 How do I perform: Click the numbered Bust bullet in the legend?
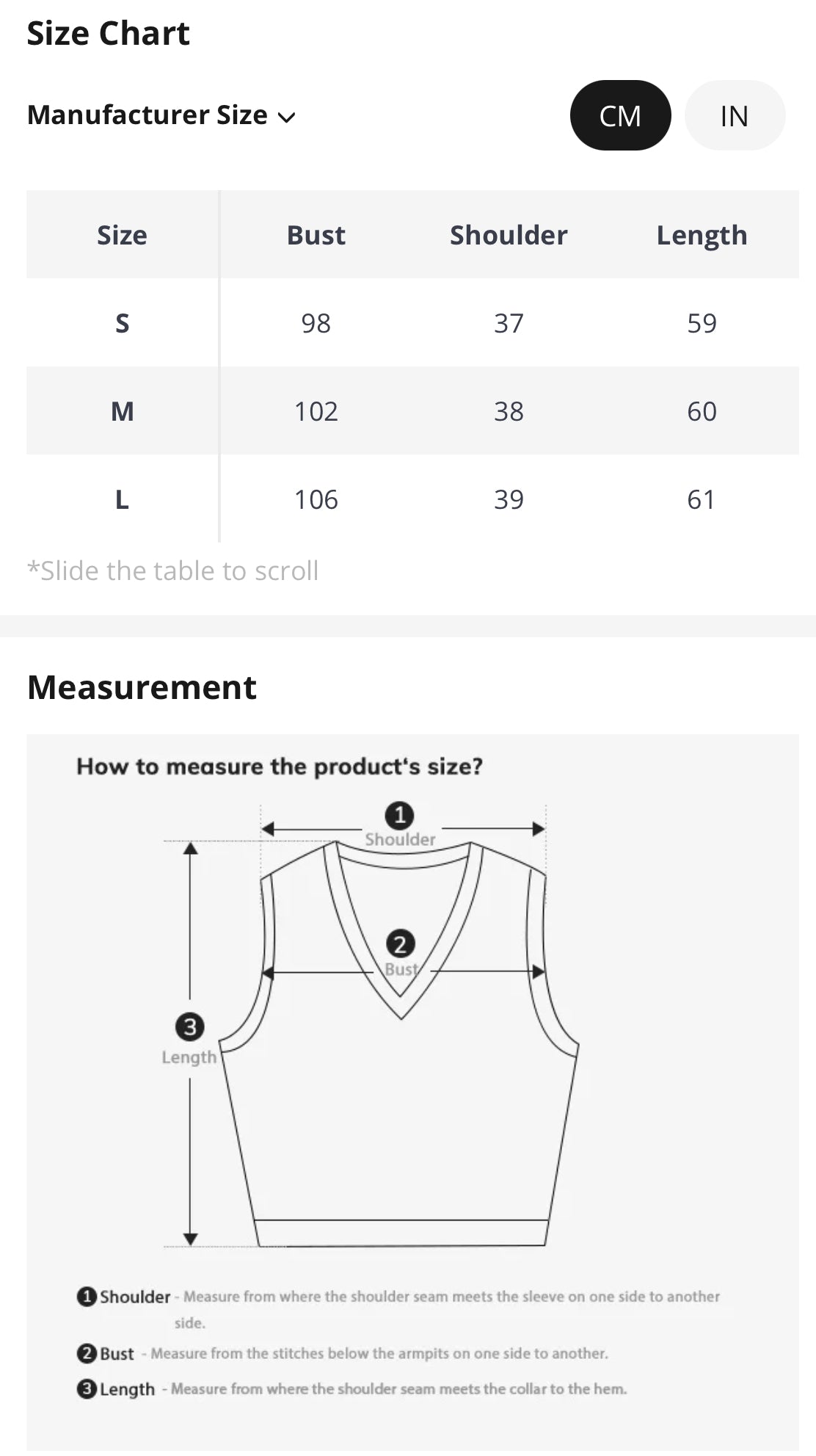(x=87, y=1353)
